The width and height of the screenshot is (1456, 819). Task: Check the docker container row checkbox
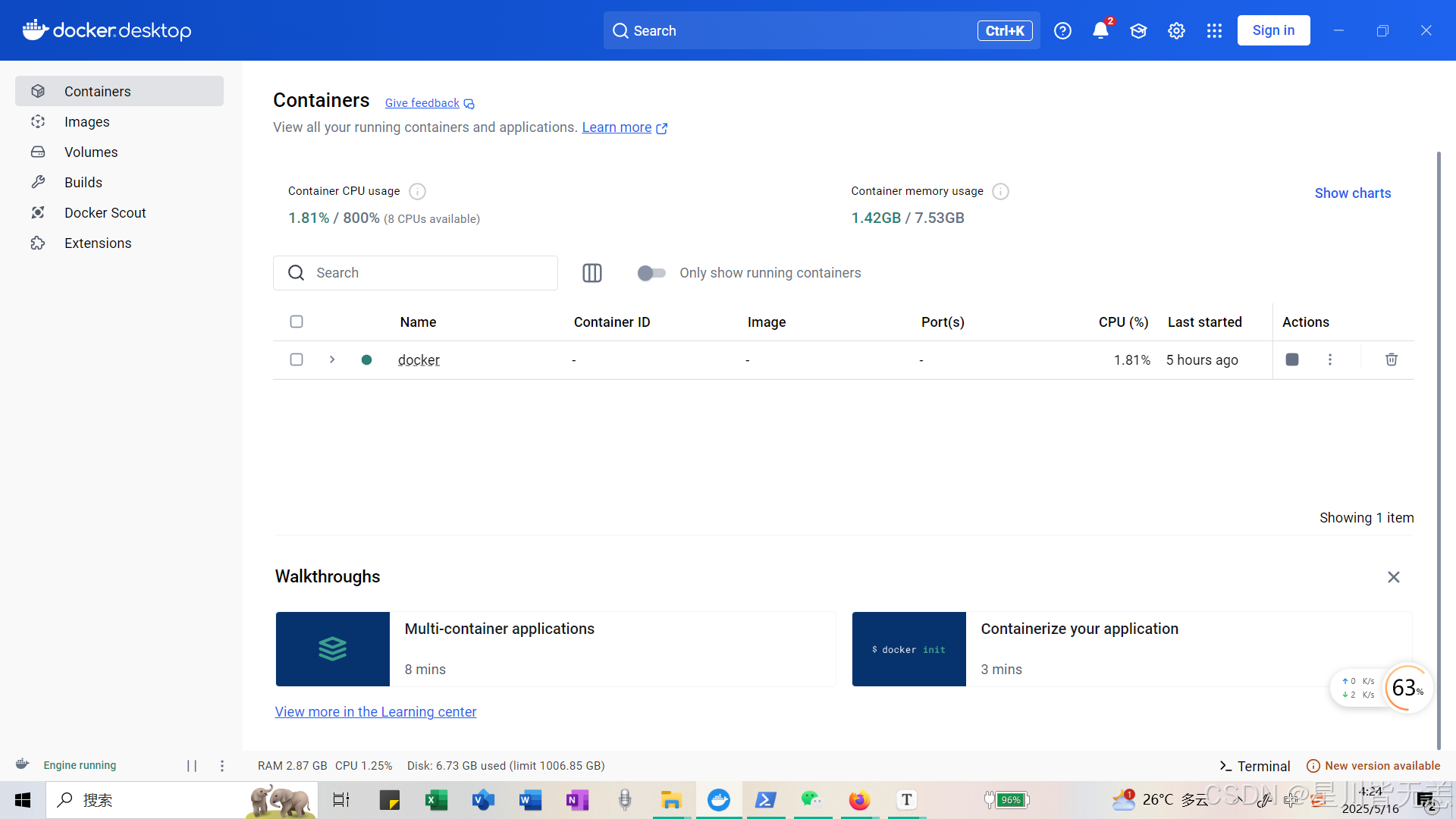(297, 359)
